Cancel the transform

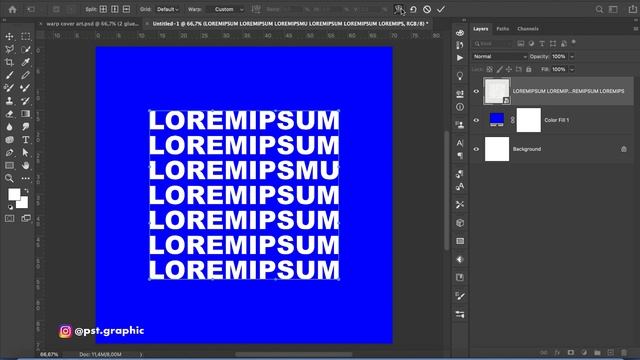(x=427, y=9)
